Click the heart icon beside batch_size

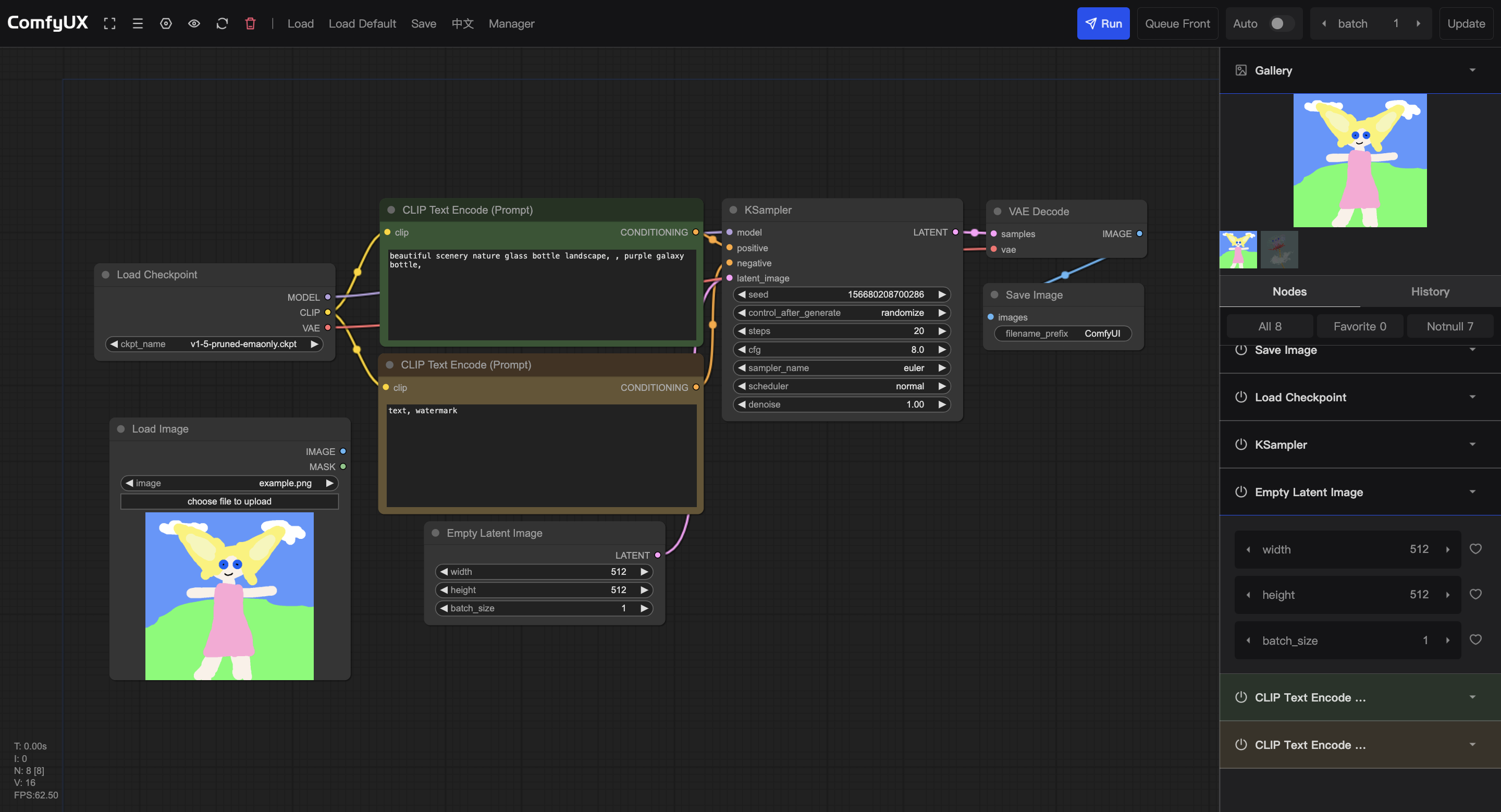click(x=1475, y=639)
